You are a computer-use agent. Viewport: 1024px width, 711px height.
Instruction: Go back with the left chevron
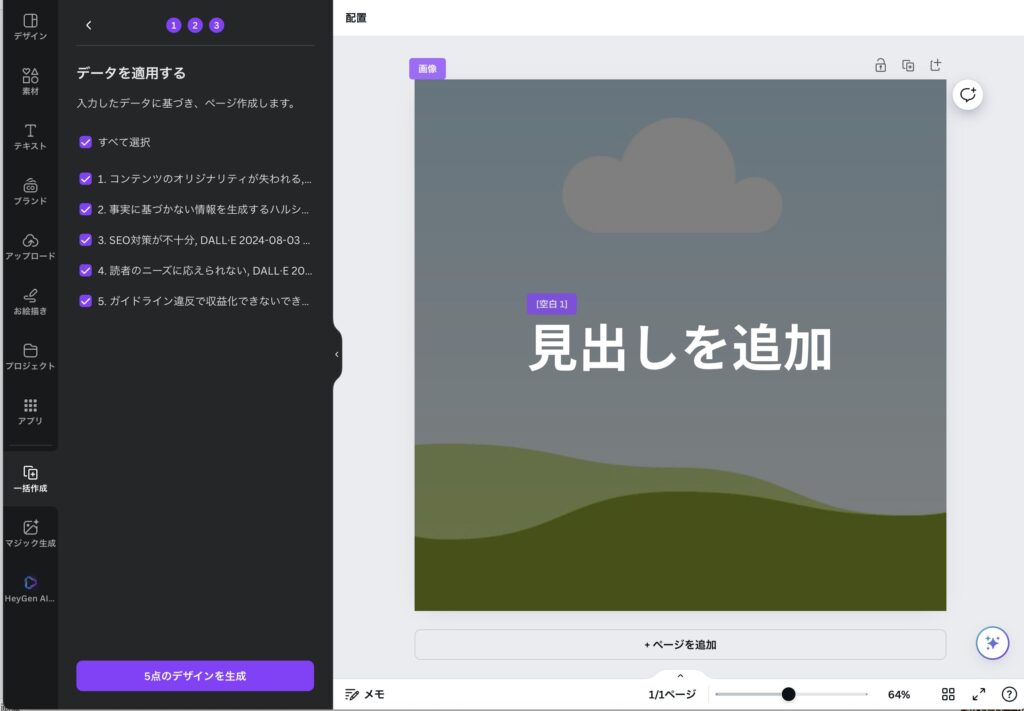(89, 25)
